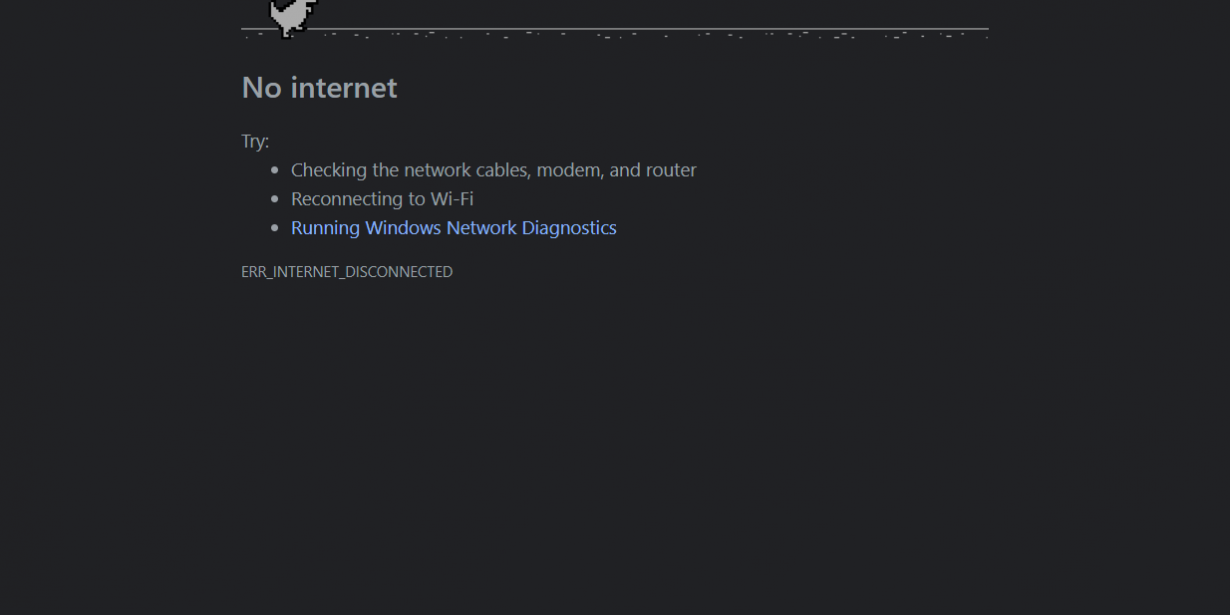Click the word "Wi-Fi" in the second suggestion
The width and height of the screenshot is (1230, 615).
(452, 199)
